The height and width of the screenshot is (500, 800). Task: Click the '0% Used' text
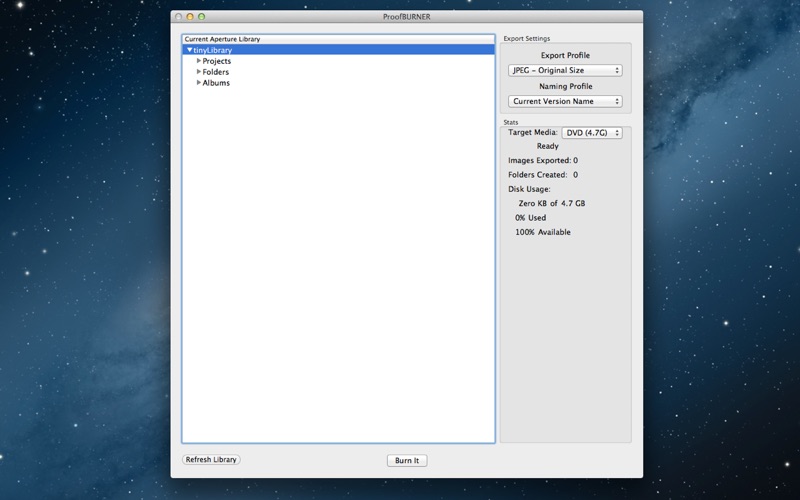pos(530,217)
